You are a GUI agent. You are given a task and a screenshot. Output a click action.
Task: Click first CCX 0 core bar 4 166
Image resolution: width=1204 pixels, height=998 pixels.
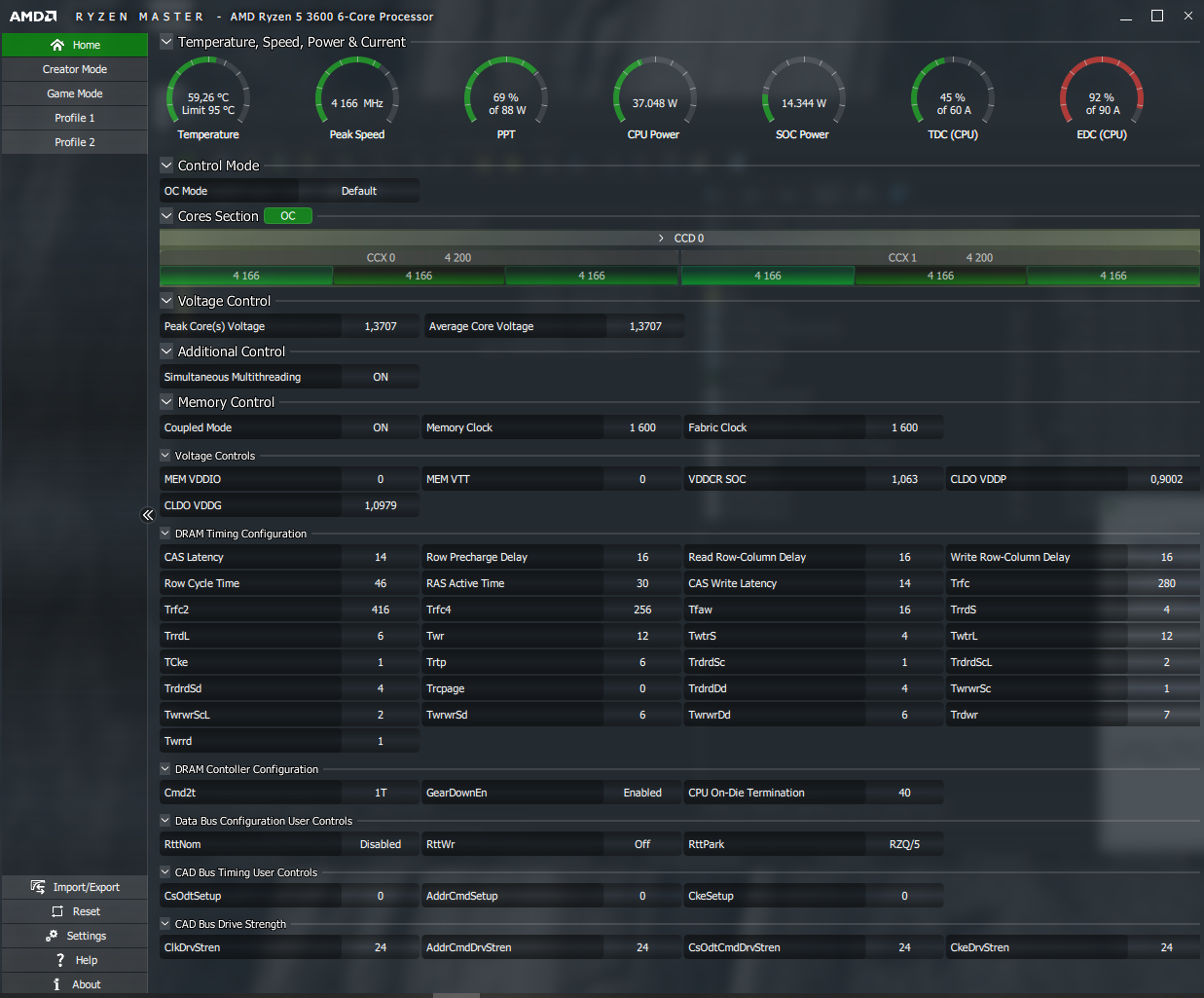246,277
